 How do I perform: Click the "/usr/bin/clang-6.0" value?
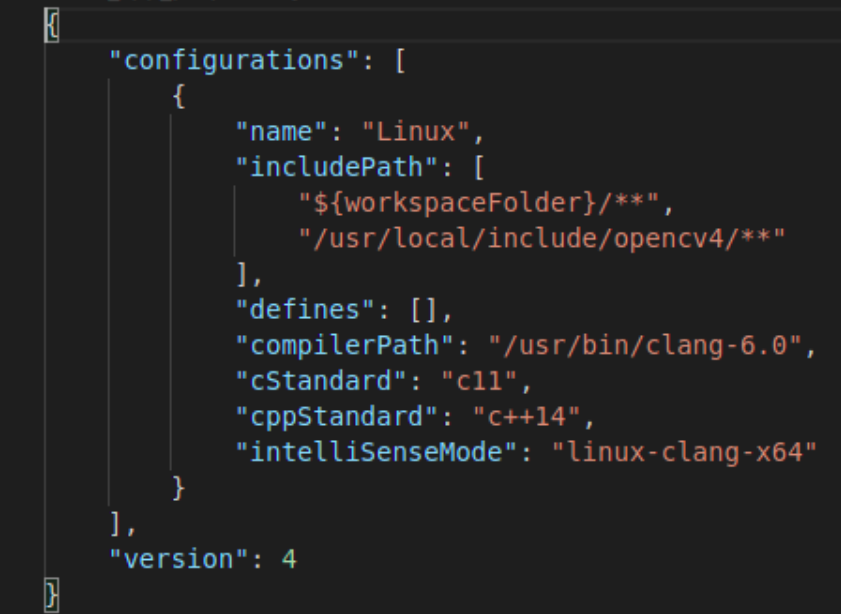(645, 345)
